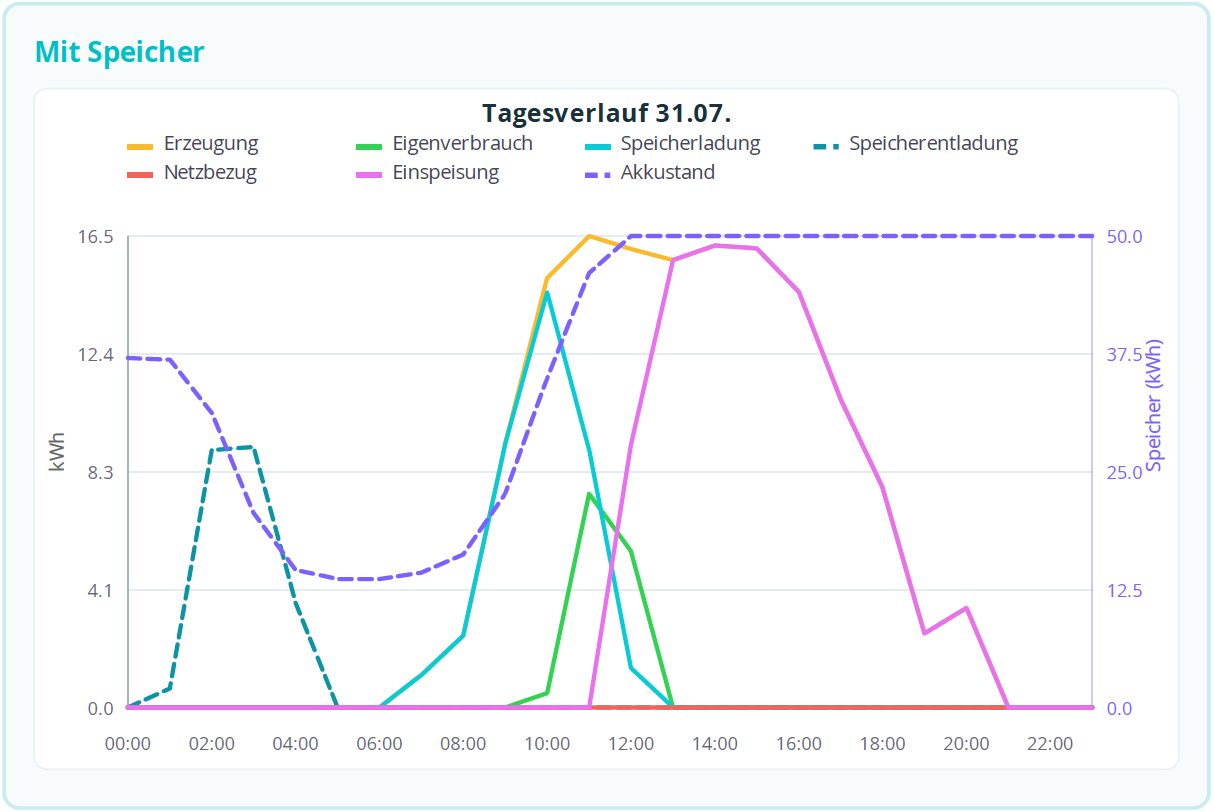The image size is (1214, 812).
Task: Click the 14:00 time axis label
Action: pos(716,744)
